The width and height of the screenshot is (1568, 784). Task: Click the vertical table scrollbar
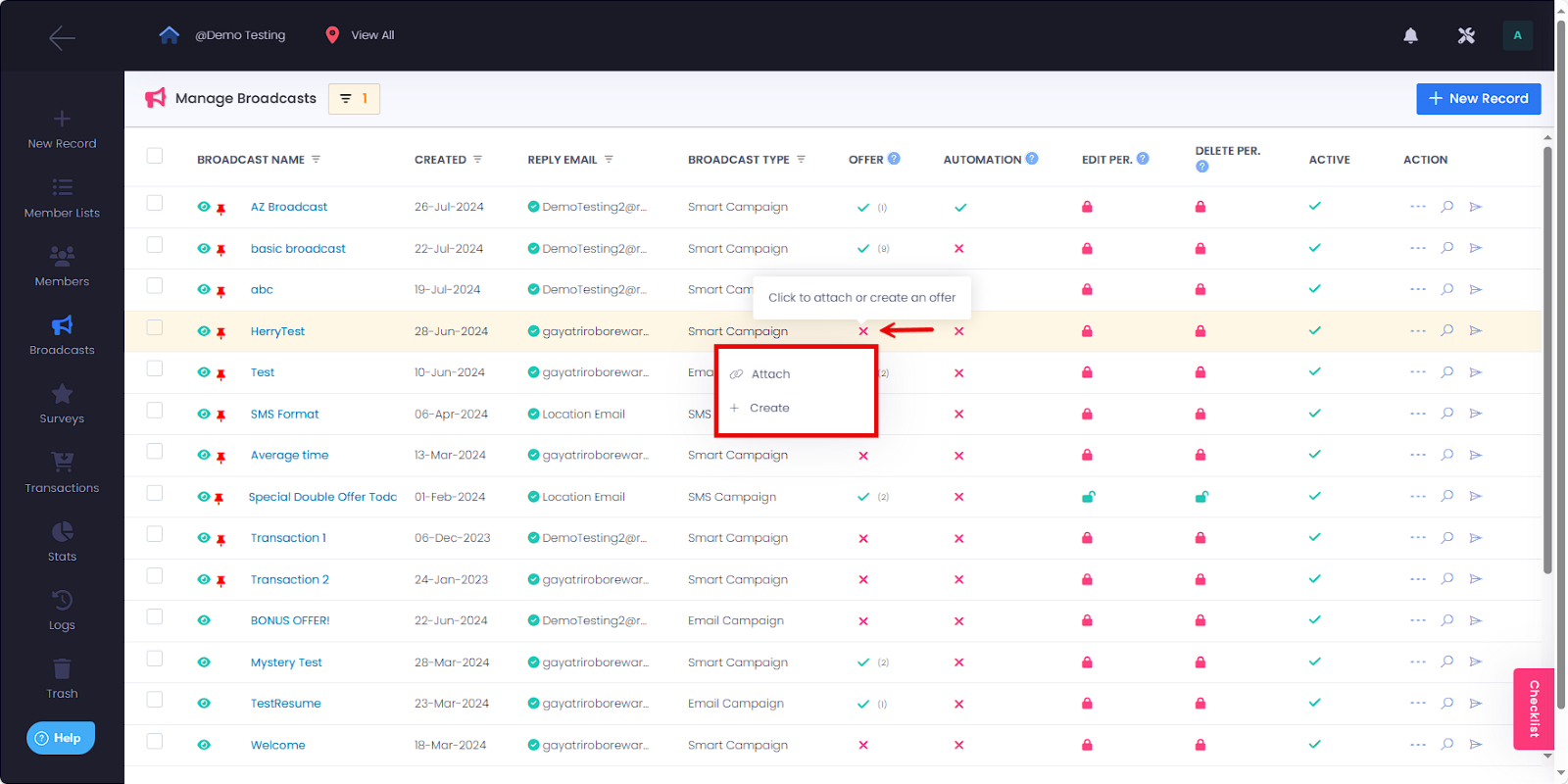tap(1547, 358)
